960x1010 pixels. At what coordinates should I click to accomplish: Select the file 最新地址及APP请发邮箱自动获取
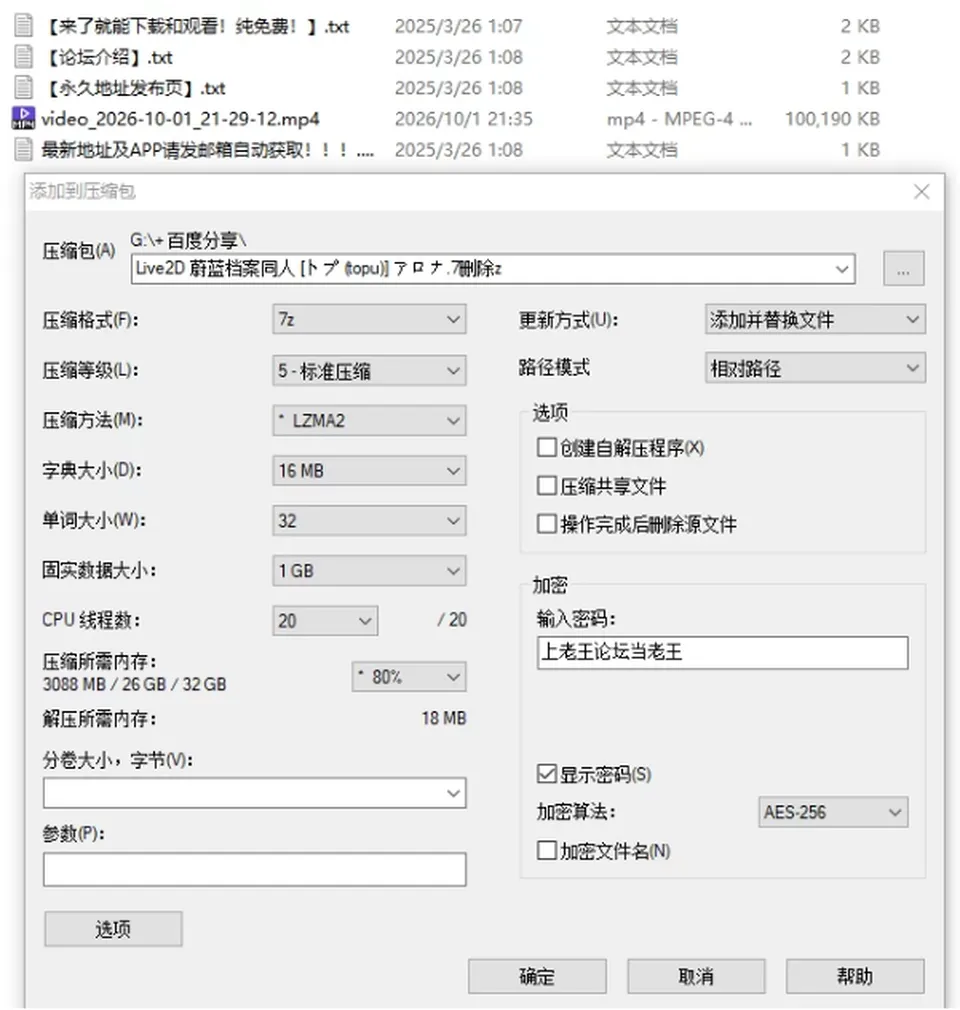(x=207, y=150)
